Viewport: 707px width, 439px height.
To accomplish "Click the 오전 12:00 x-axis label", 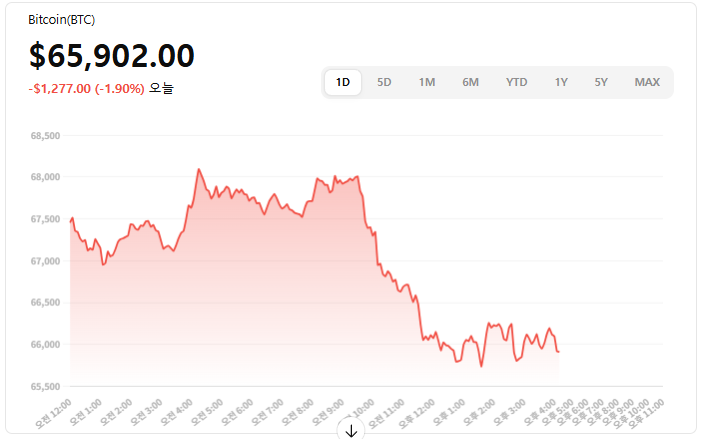I will click(54, 412).
